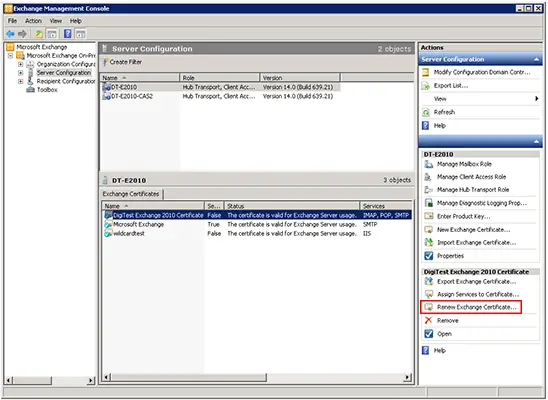
Task: Collapse the lower actions section chevron
Action: [x=536, y=142]
